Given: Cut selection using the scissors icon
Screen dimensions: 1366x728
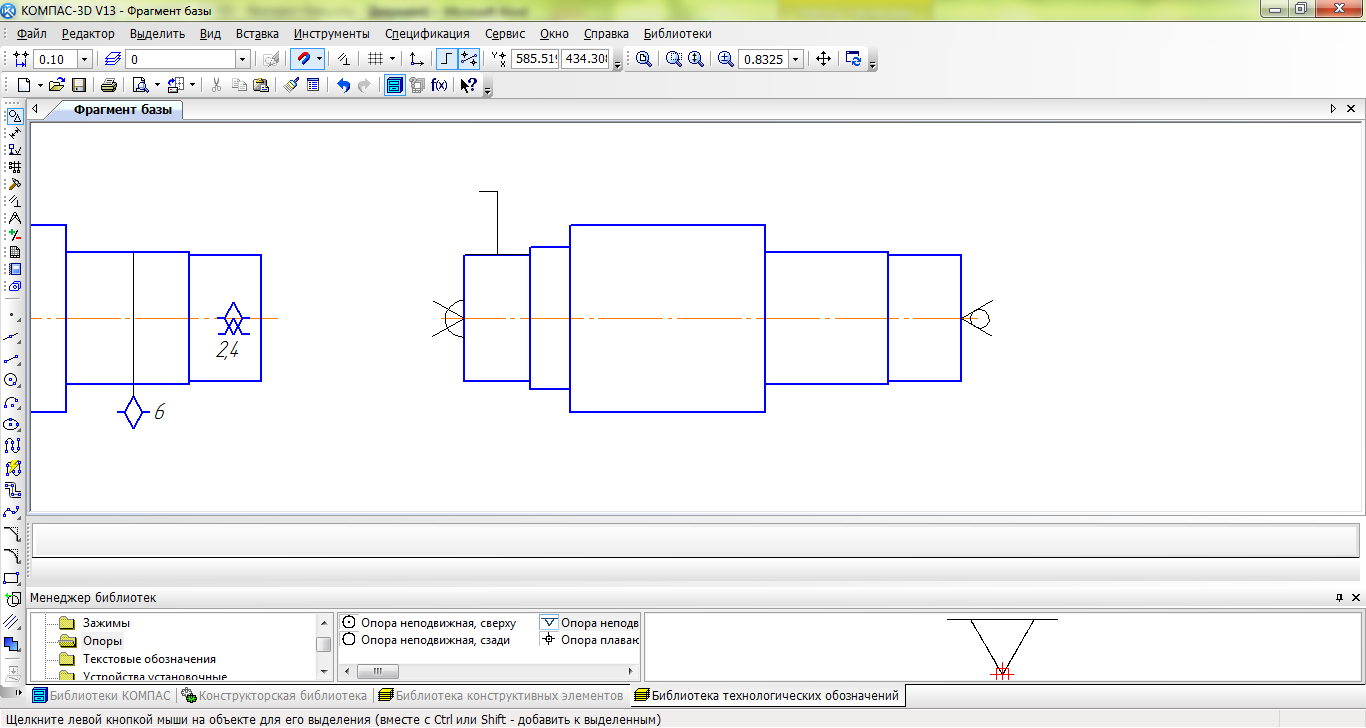Looking at the screenshot, I should coord(216,86).
